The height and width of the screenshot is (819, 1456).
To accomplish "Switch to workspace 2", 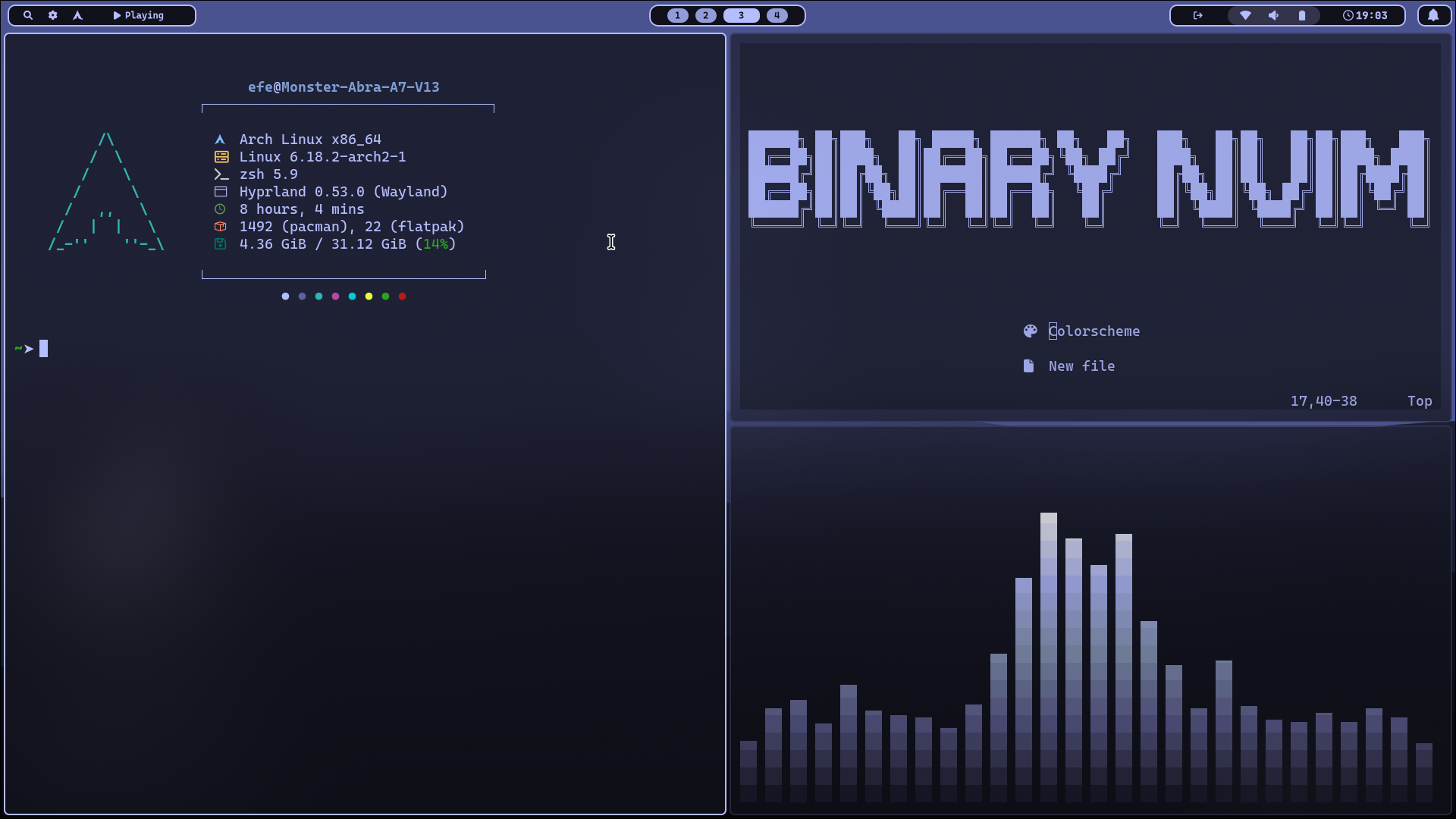I will pyautogui.click(x=705, y=15).
